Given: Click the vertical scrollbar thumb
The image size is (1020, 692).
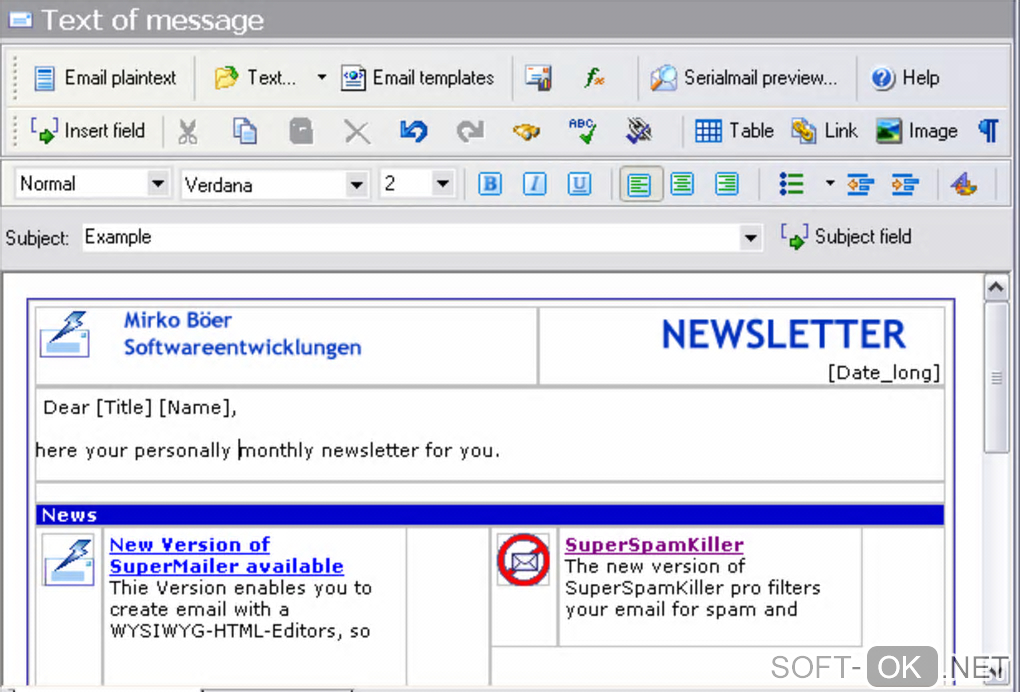Looking at the screenshot, I should click(x=996, y=377).
